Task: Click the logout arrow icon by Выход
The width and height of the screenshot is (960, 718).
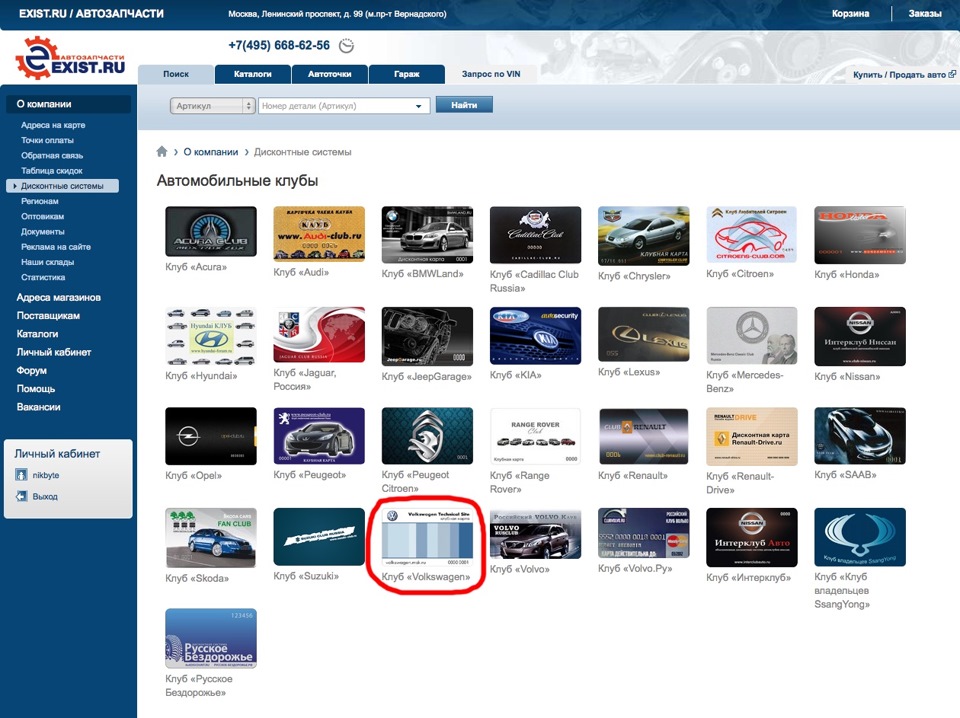Action: 21,496
